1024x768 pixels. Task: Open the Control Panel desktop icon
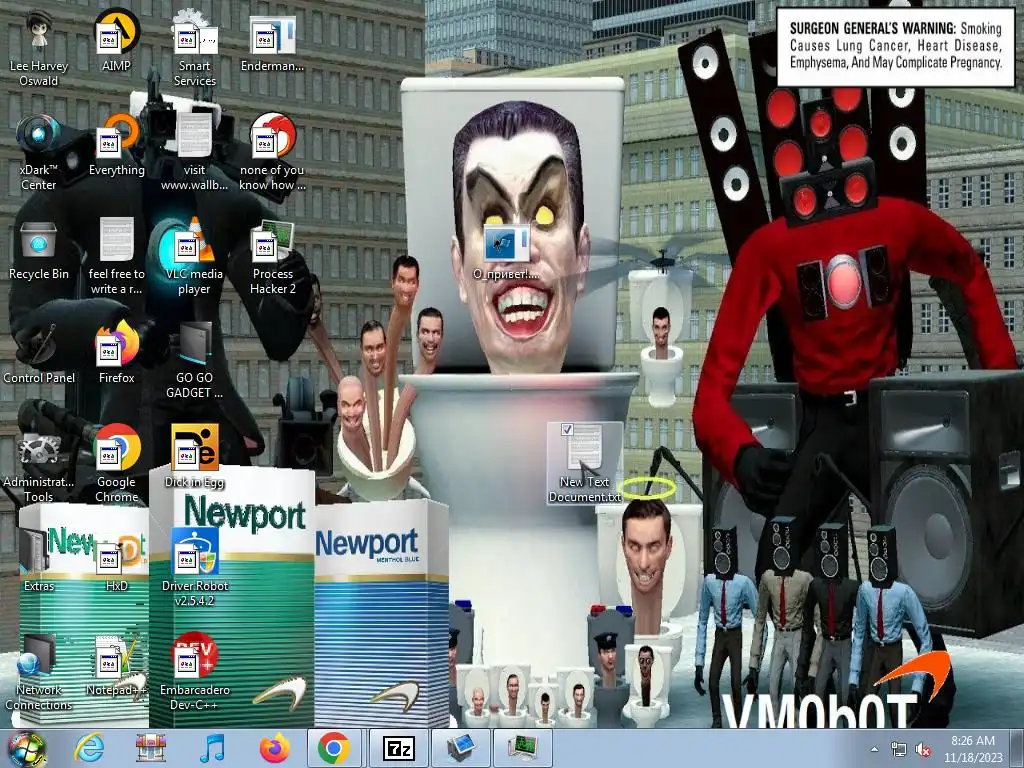coord(39,353)
